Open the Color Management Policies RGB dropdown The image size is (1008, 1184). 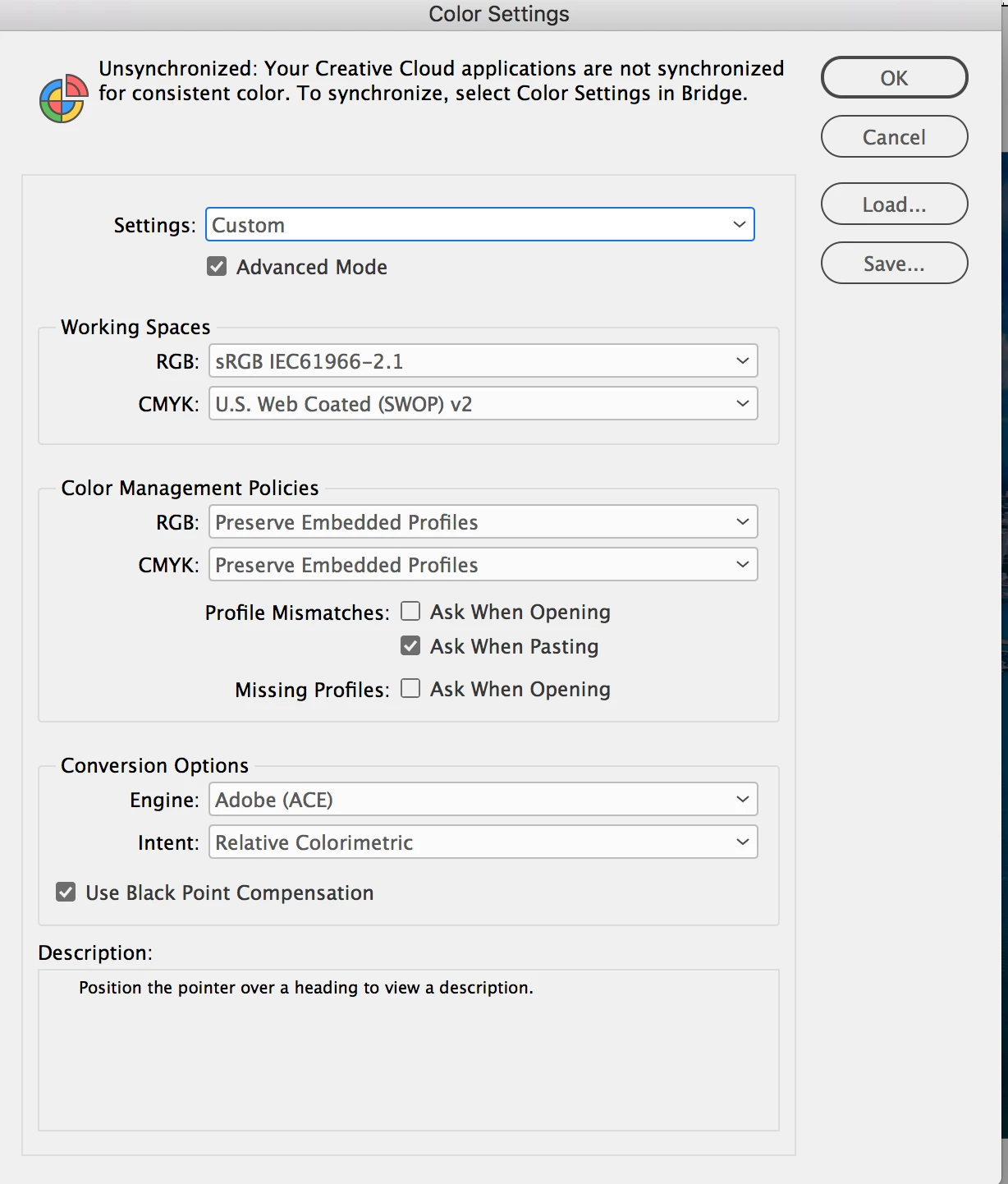click(483, 521)
